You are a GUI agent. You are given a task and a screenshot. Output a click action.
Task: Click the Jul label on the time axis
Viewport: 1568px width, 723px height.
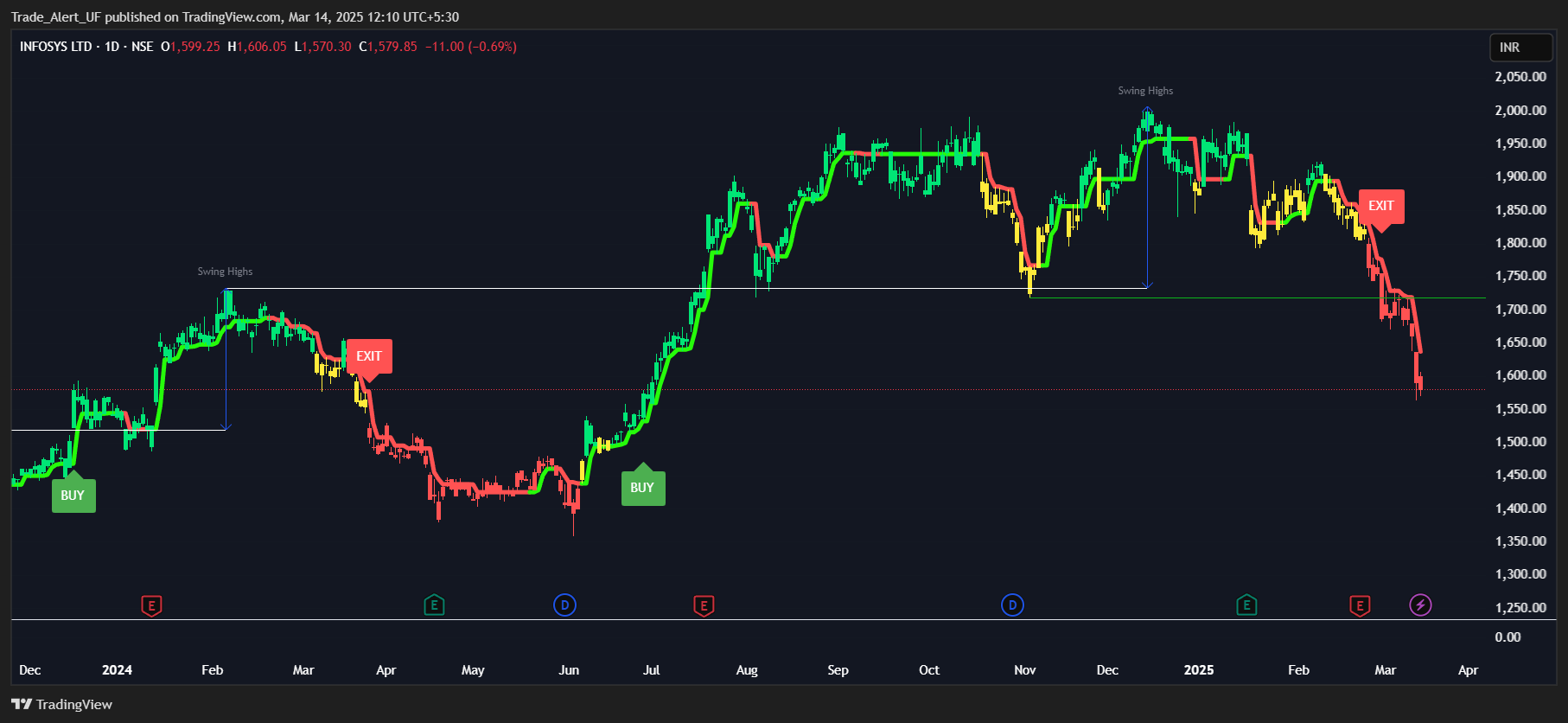pyautogui.click(x=652, y=670)
